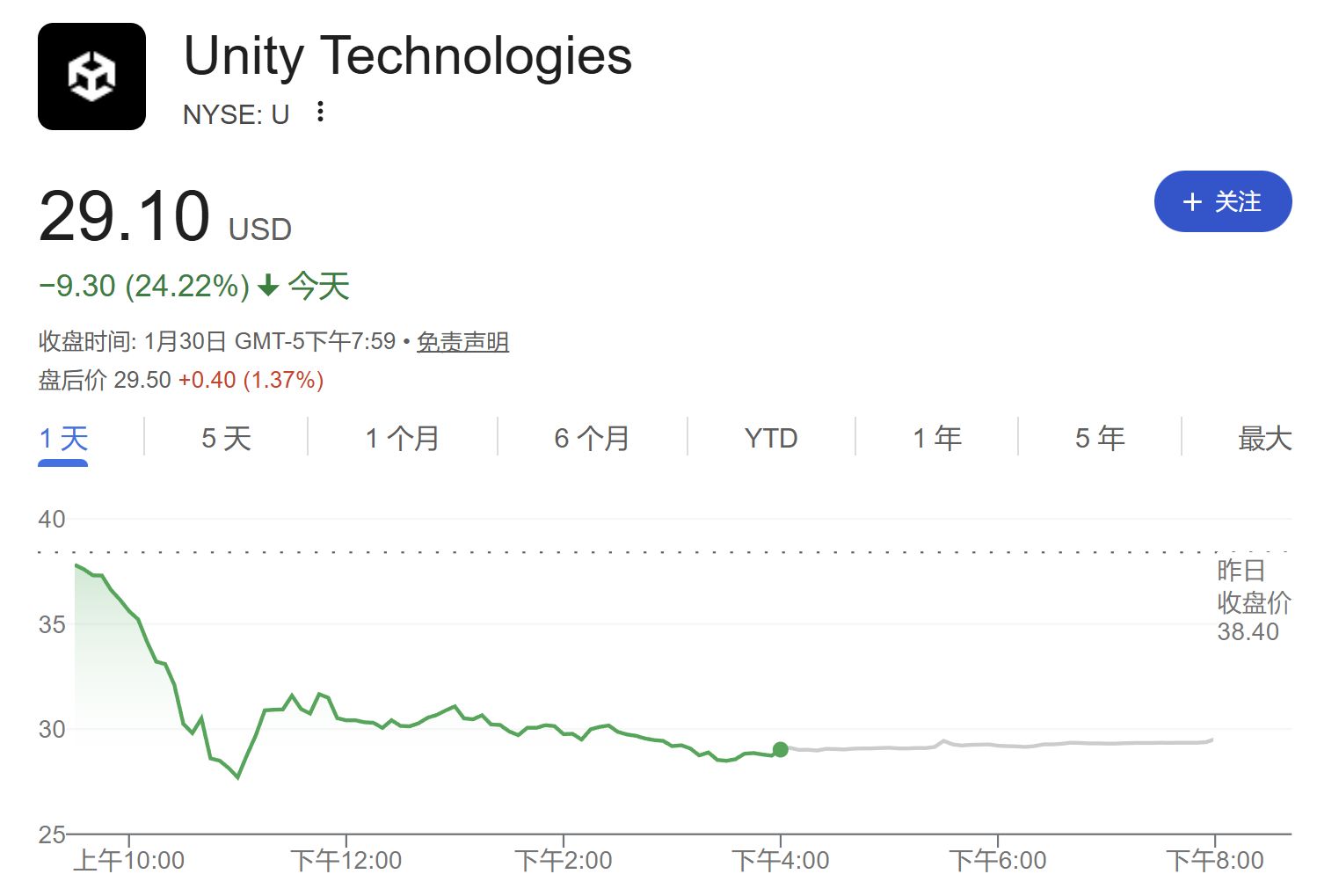Select the 5 年 range tab
This screenshot has height=896, width=1317.
pos(1100,438)
